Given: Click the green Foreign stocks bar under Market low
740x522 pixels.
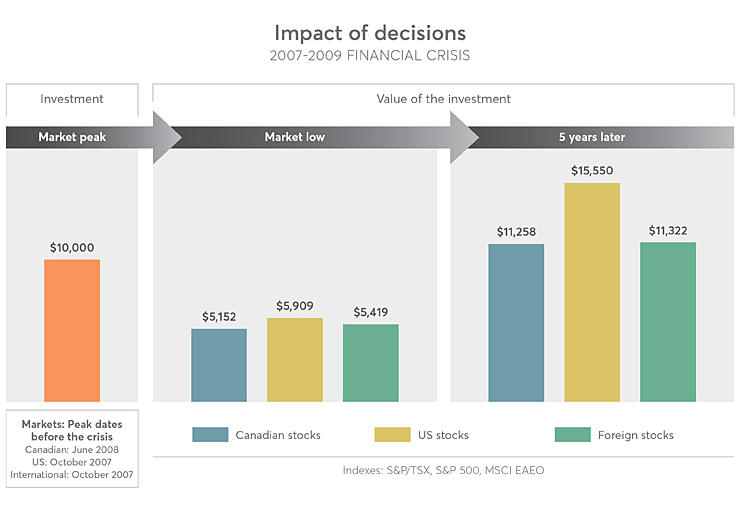Looking at the screenshot, I should point(371,362).
